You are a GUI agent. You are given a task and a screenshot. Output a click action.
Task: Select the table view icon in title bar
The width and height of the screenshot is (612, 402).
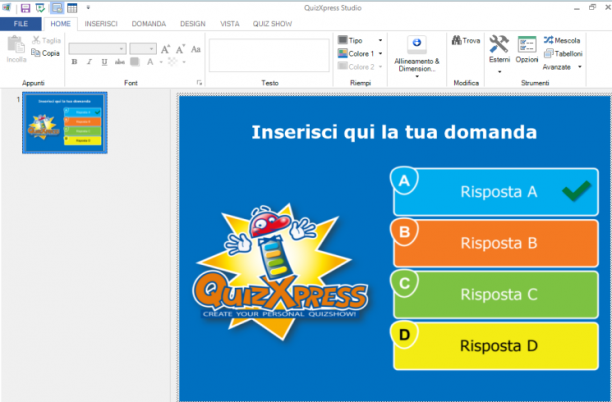point(72,8)
